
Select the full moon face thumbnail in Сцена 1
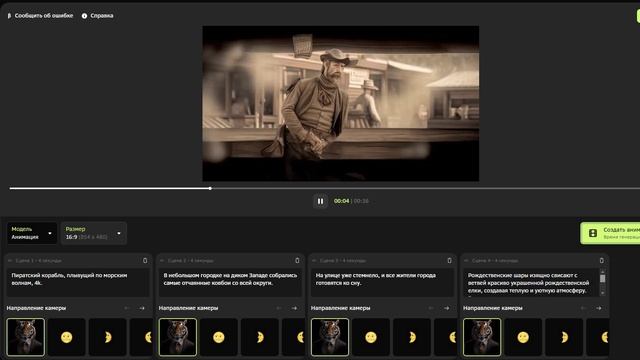pos(67,337)
